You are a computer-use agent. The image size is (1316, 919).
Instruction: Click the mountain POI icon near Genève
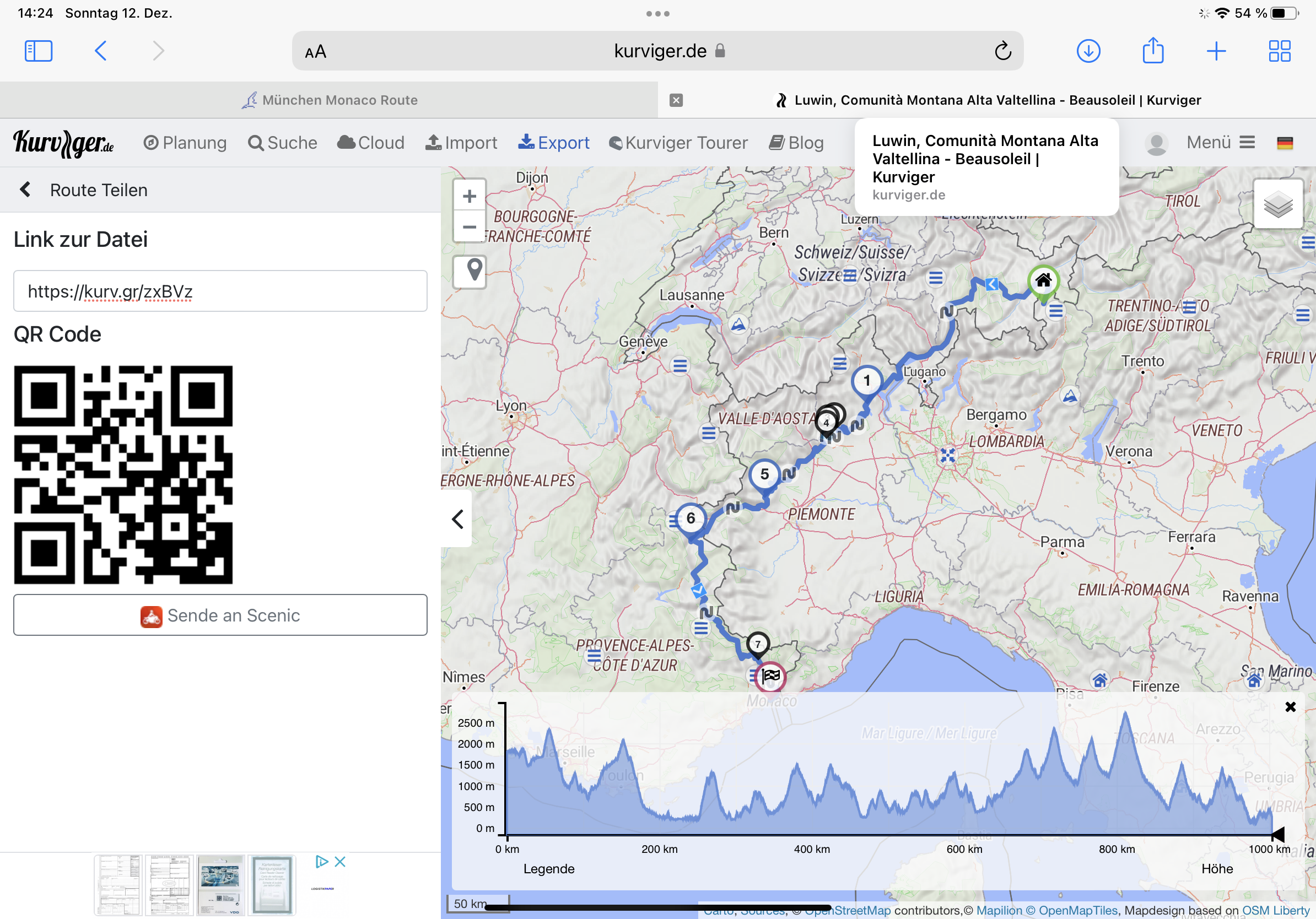tap(738, 325)
